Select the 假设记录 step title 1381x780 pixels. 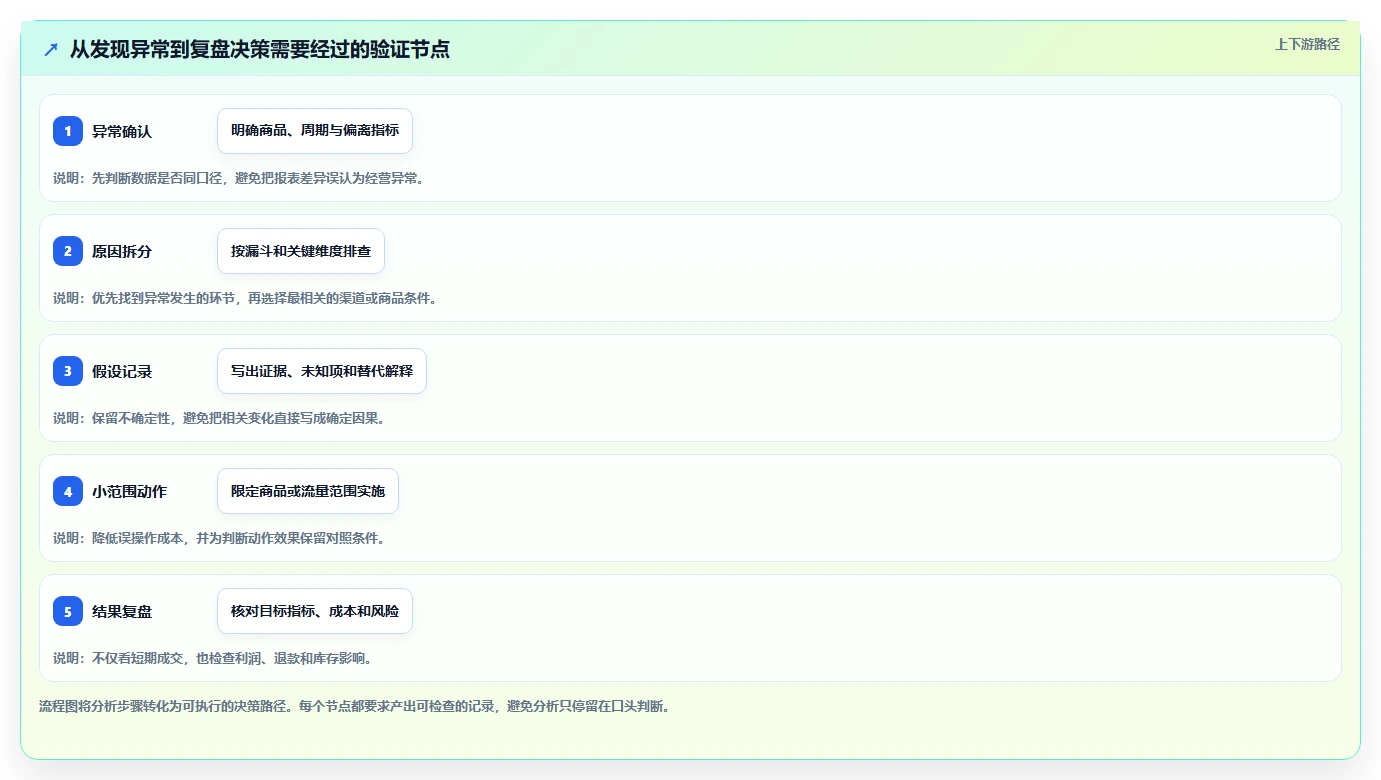(122, 371)
